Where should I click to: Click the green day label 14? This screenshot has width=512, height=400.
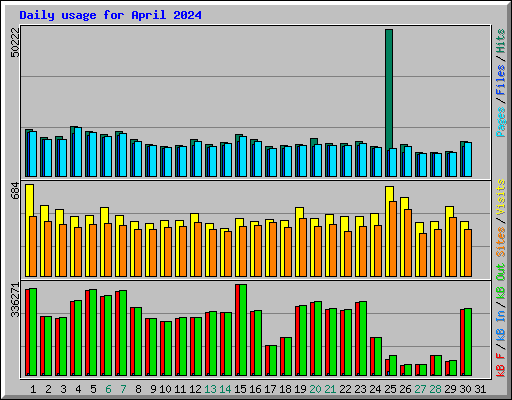tap(225, 389)
